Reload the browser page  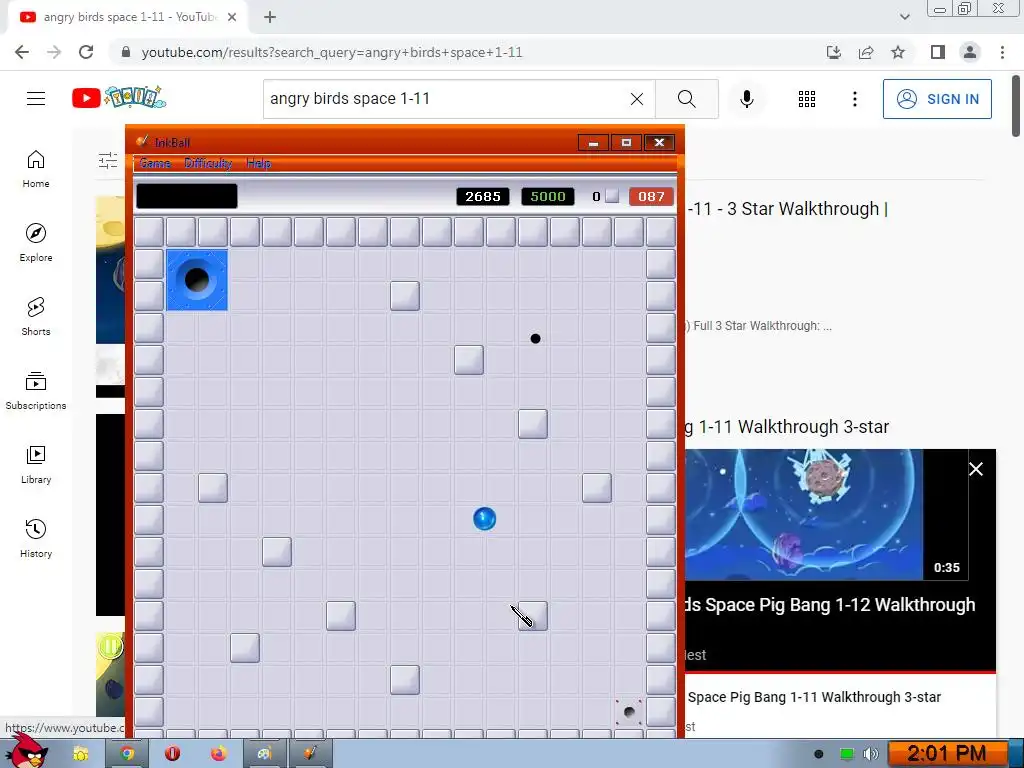[86, 52]
